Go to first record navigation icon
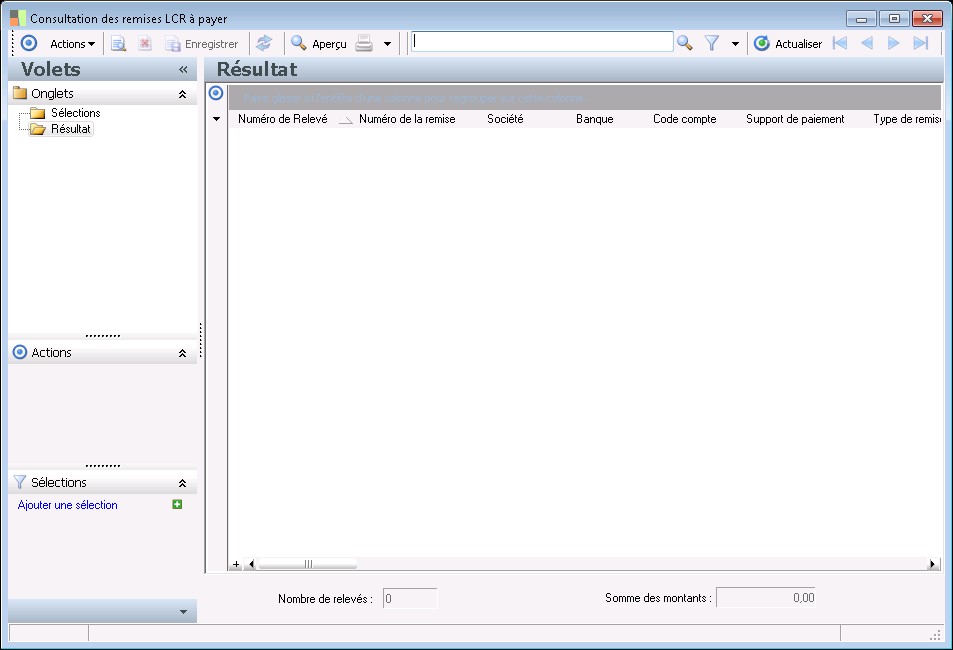 [840, 43]
